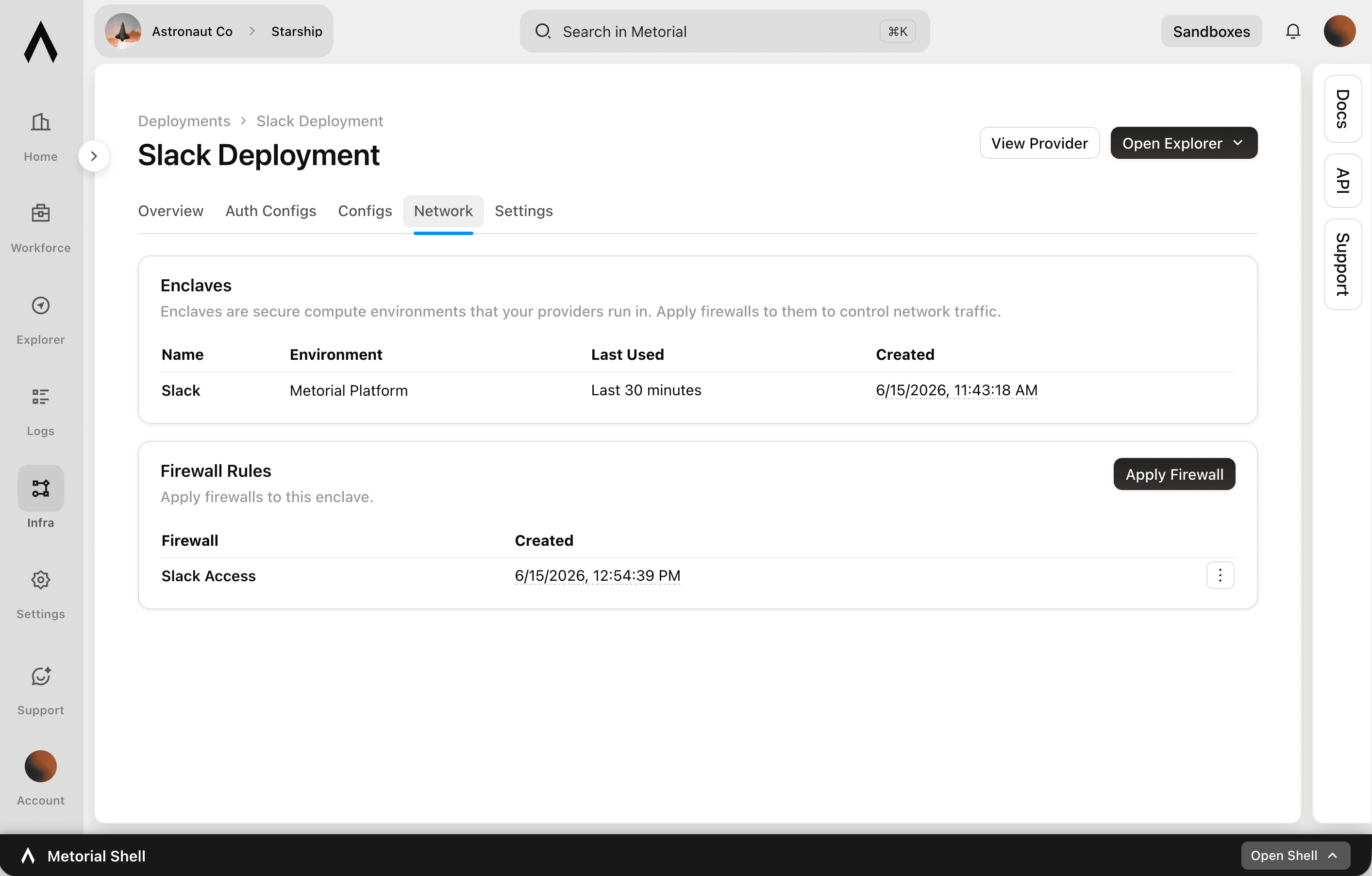The height and width of the screenshot is (876, 1372).
Task: Switch to the Configs tab
Action: tap(365, 211)
